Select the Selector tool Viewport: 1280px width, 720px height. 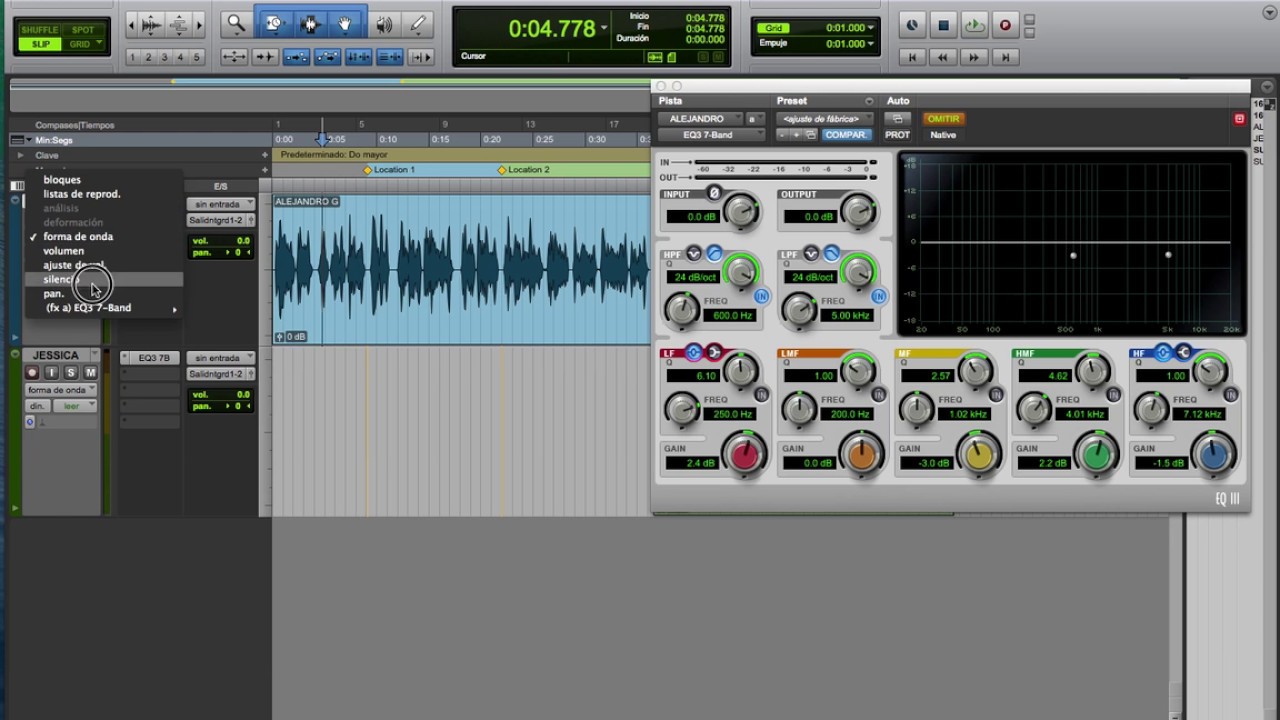point(309,24)
